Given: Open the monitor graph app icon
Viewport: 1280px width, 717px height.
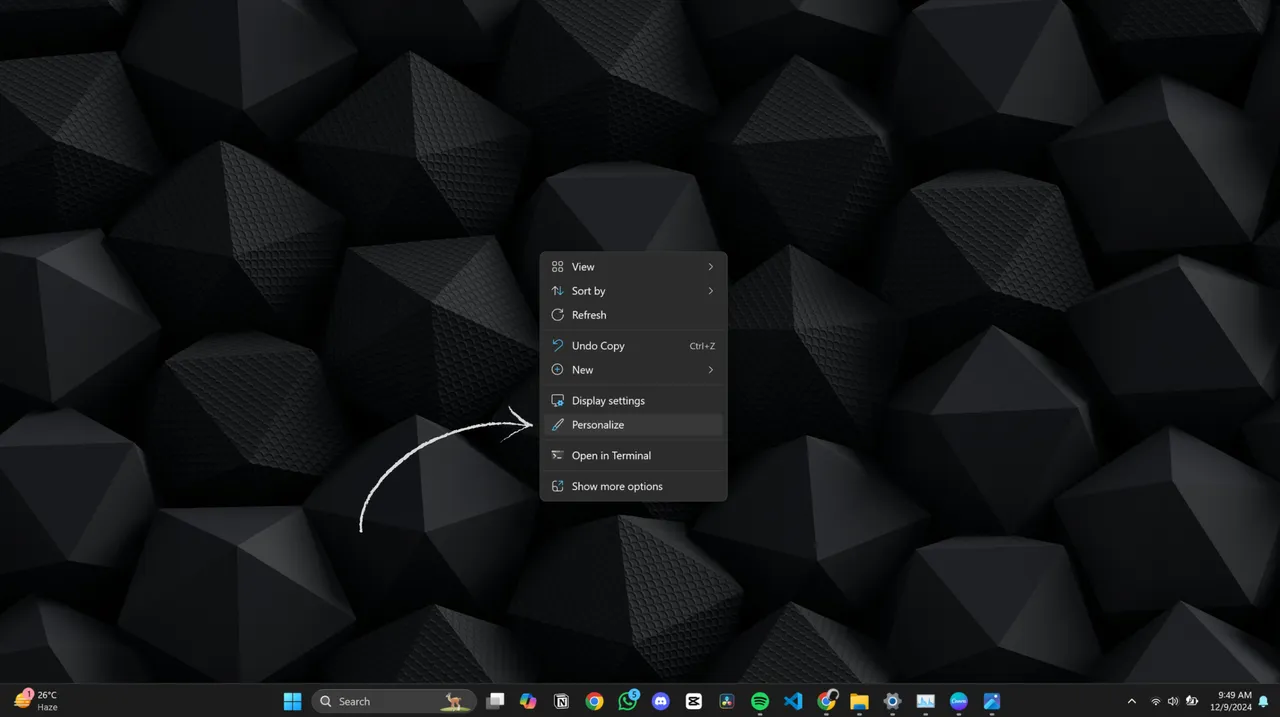Looking at the screenshot, I should click(x=926, y=701).
